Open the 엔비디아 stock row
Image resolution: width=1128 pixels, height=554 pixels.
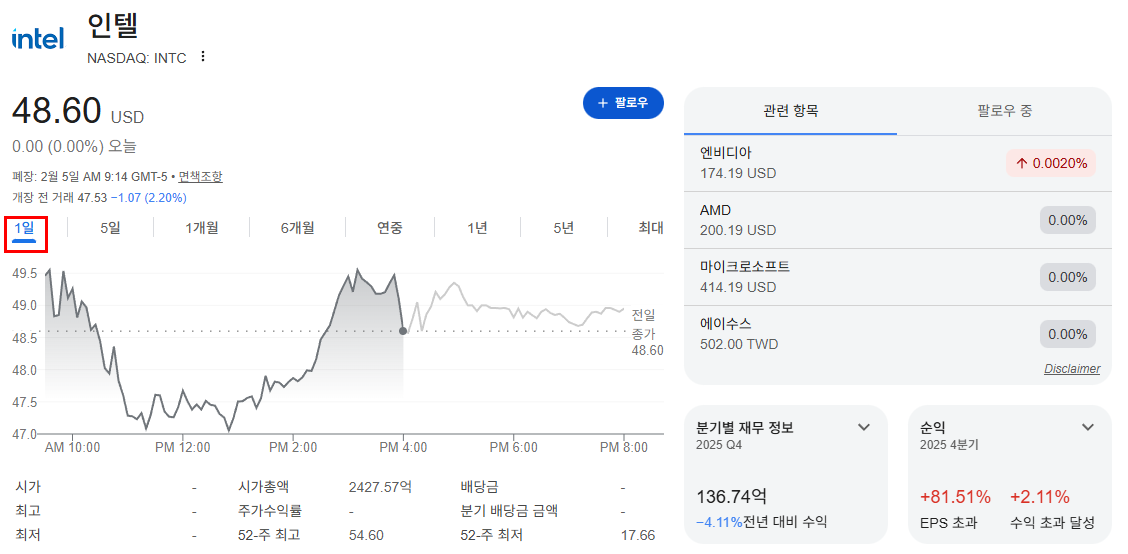(x=898, y=163)
